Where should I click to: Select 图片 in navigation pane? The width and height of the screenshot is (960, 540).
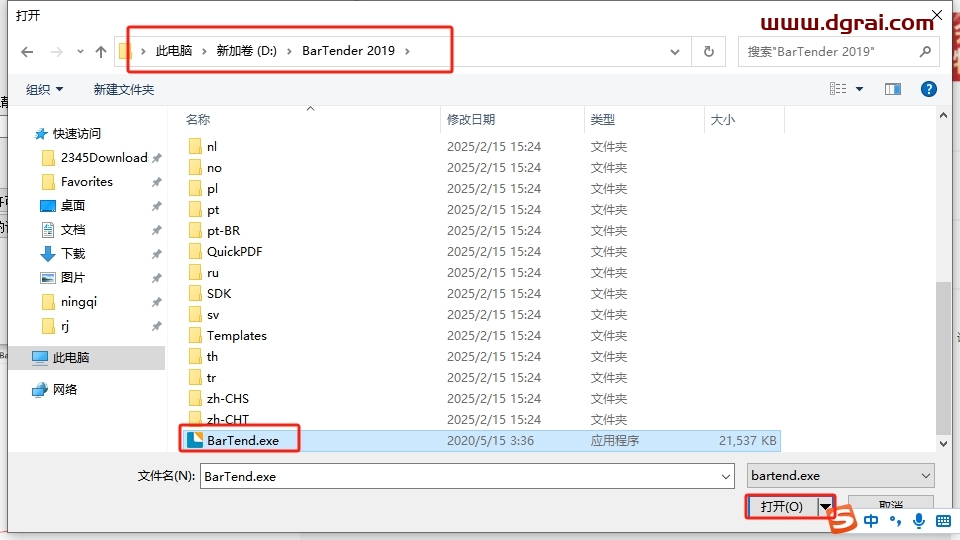(x=73, y=277)
